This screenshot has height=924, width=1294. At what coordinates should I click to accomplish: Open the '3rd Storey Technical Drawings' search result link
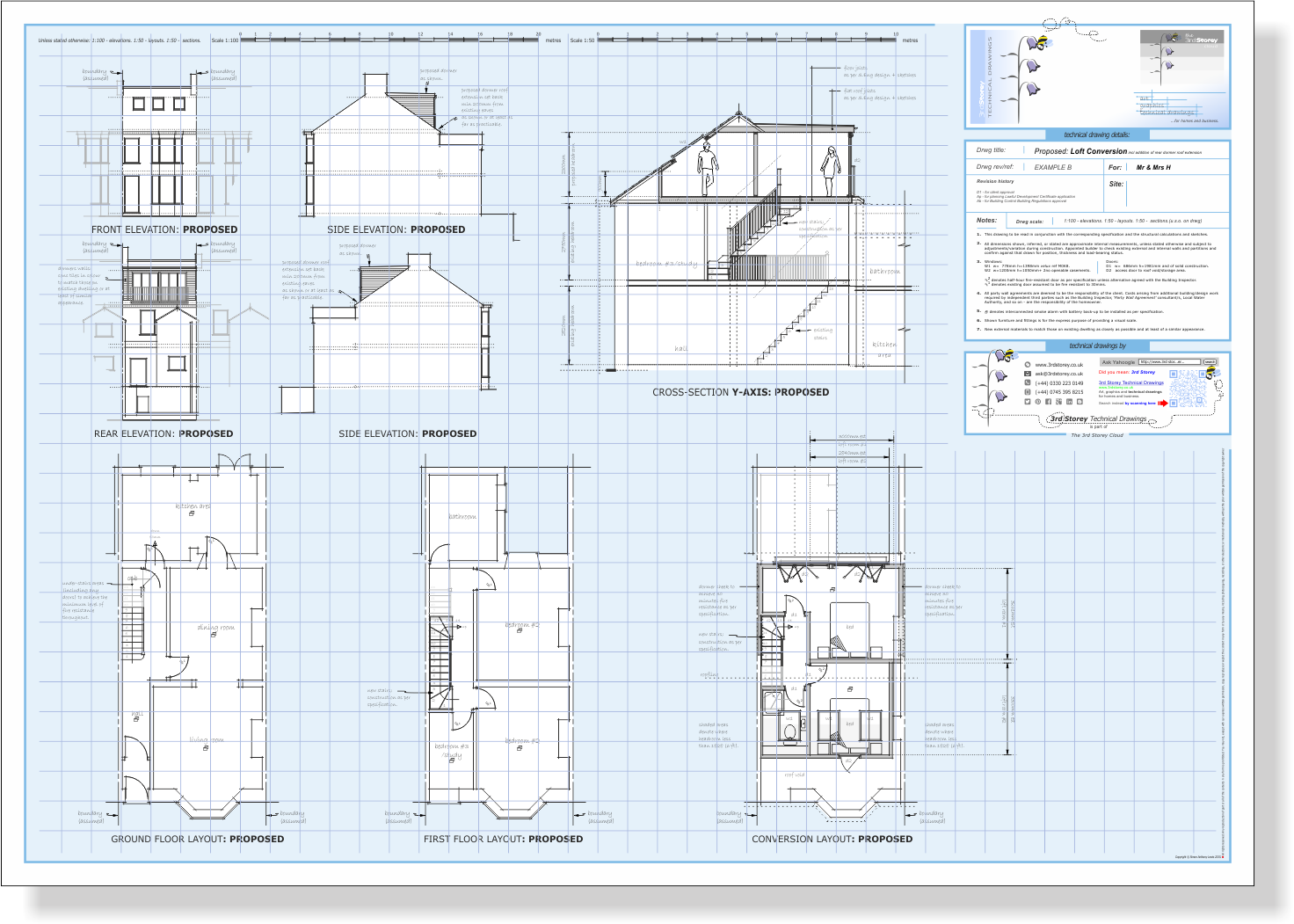1130,383
